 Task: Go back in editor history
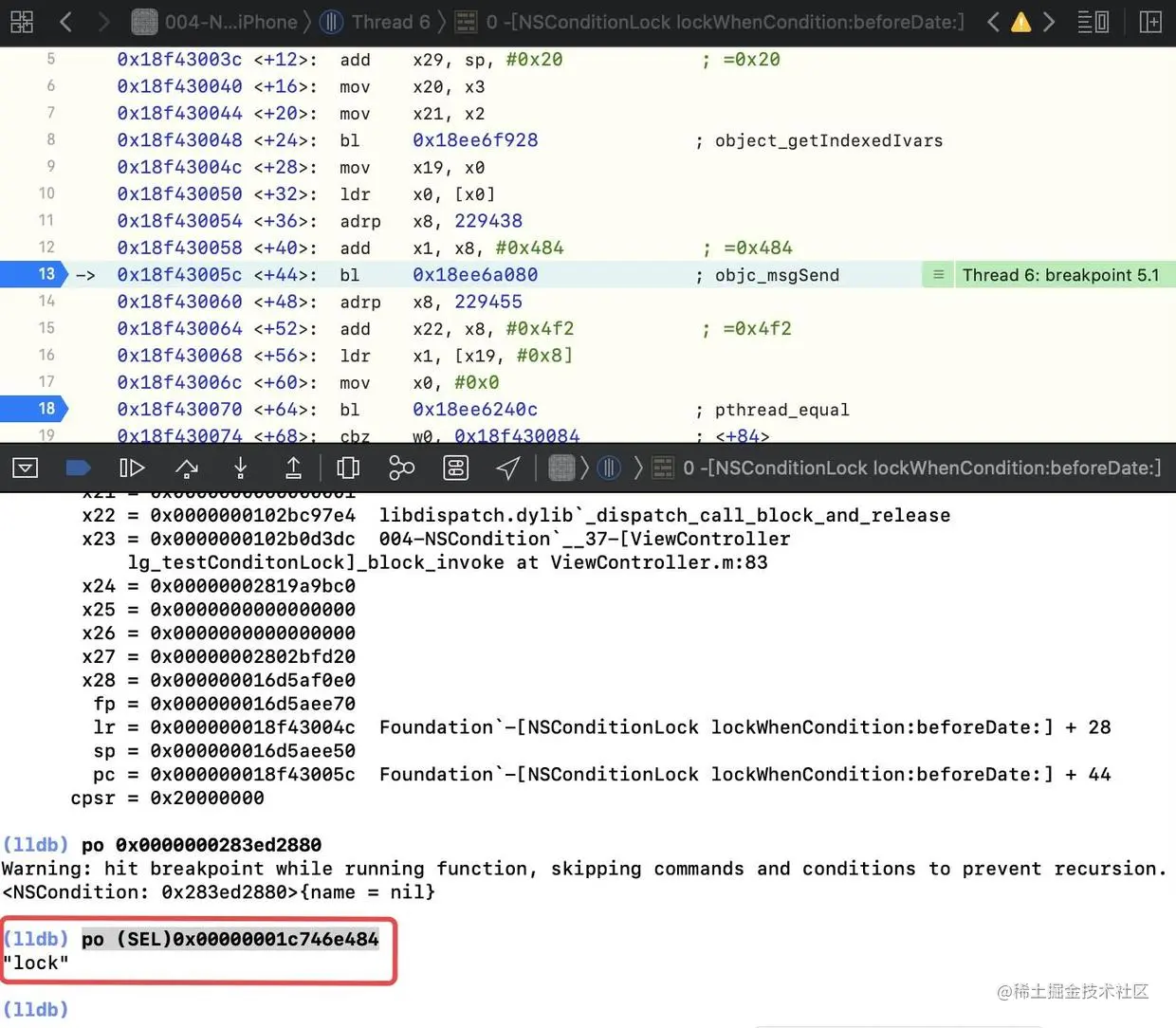[x=66, y=21]
